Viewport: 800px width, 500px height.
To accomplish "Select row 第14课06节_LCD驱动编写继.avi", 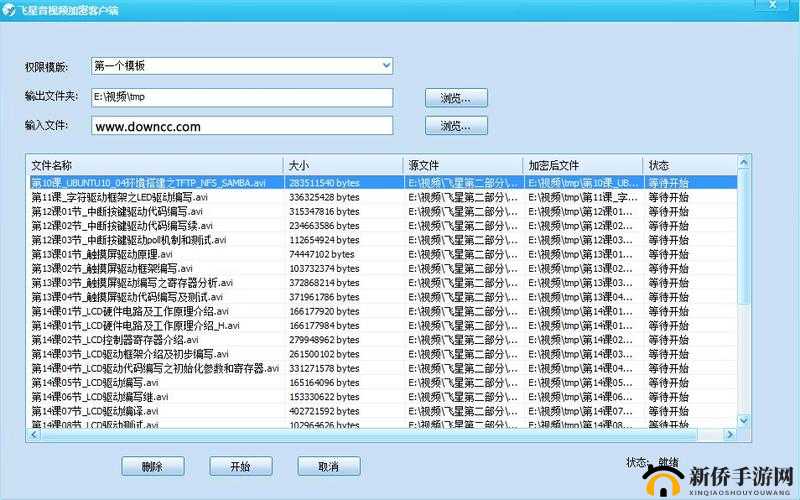I will (x=383, y=397).
